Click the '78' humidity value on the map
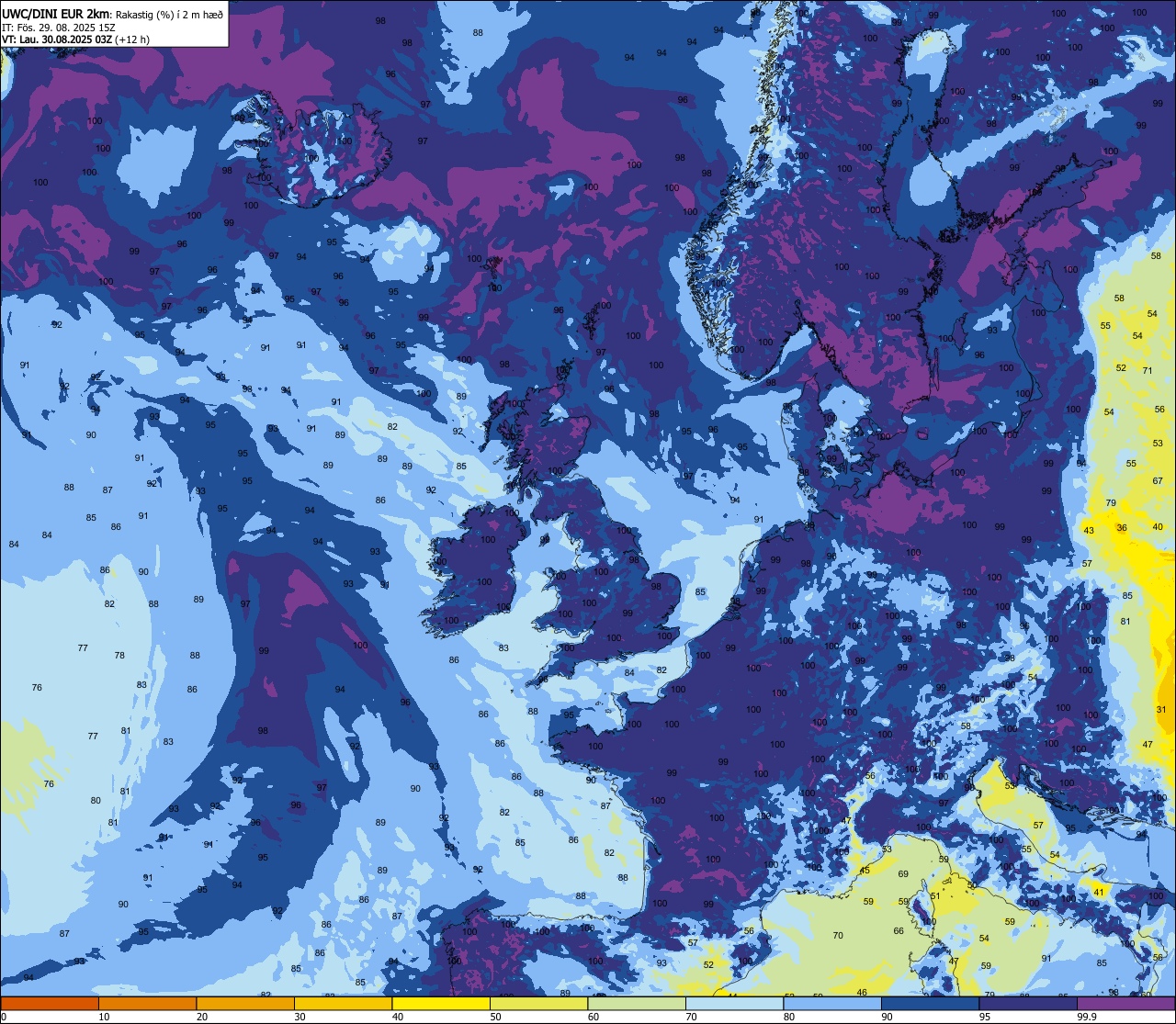The width and height of the screenshot is (1176, 1024). click(119, 656)
